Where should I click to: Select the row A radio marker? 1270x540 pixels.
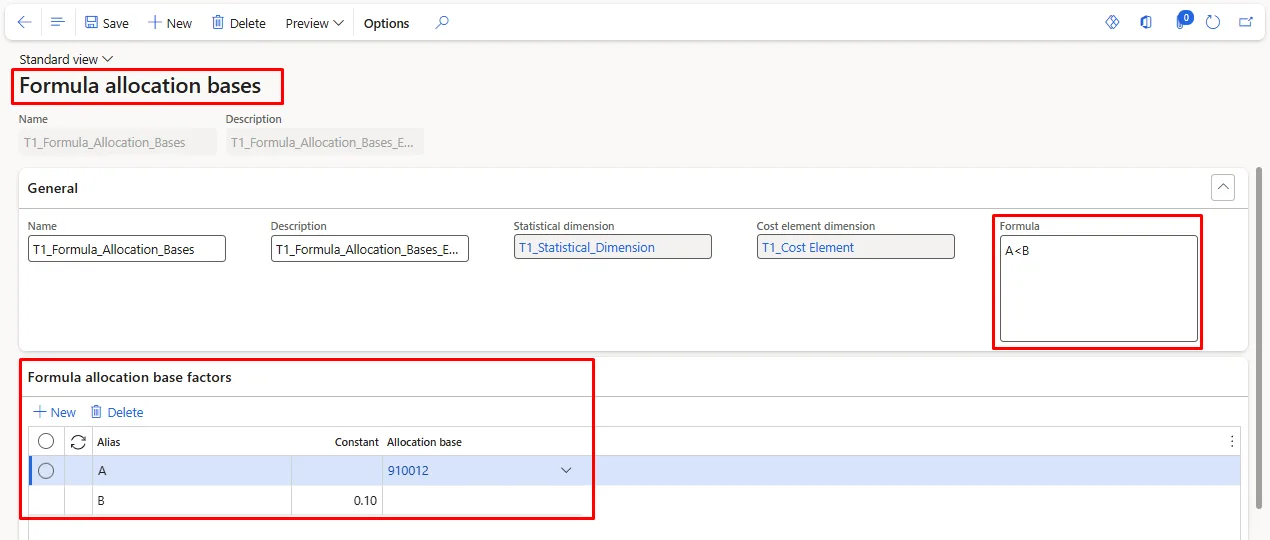46,471
